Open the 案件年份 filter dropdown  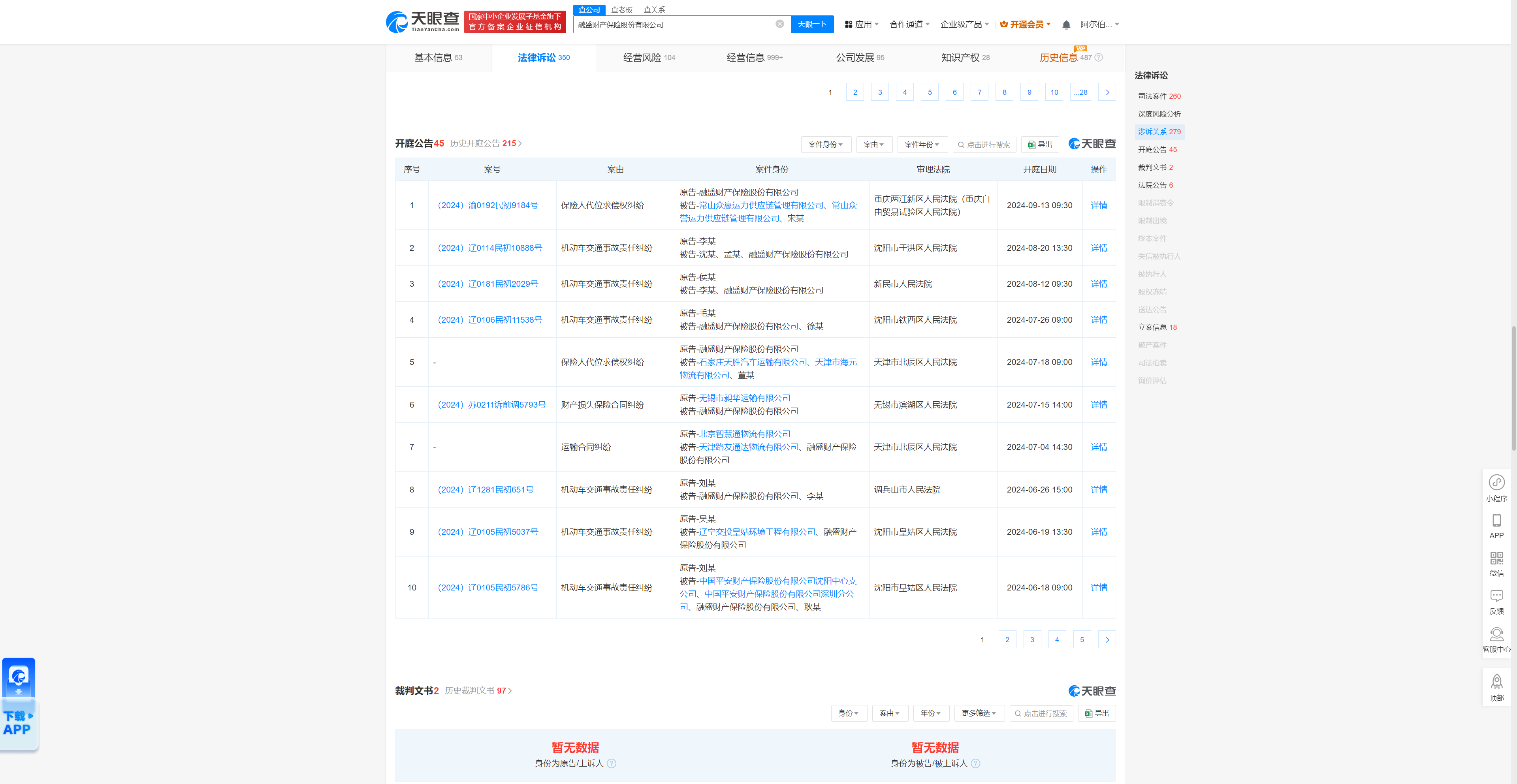(922, 145)
